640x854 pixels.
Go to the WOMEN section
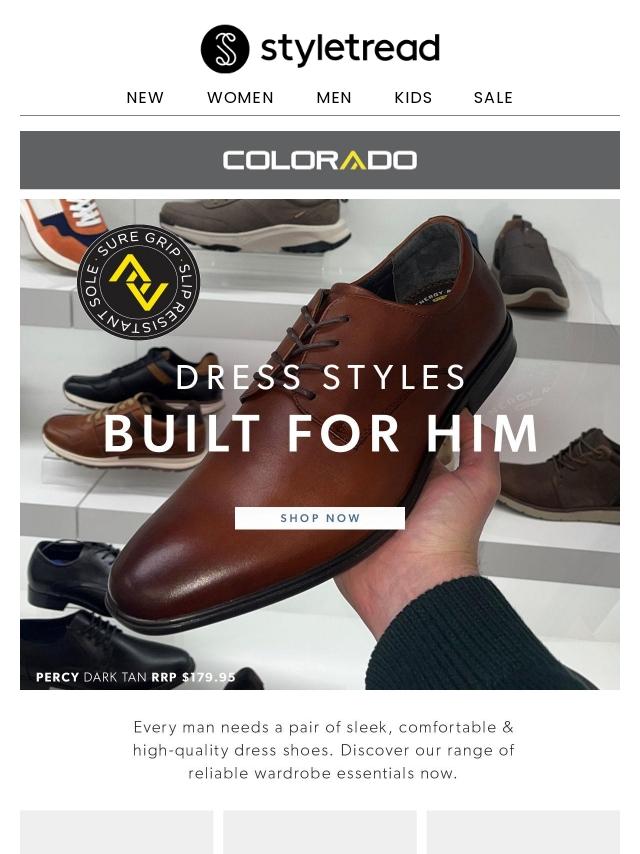click(x=240, y=97)
